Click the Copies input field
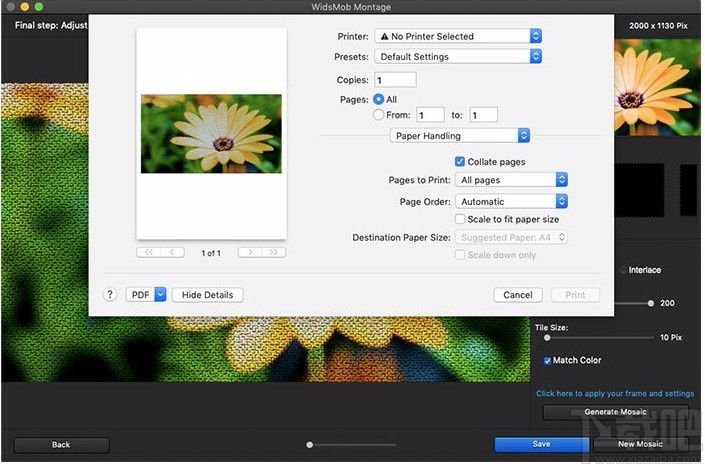This screenshot has width=705, height=464. tap(395, 80)
